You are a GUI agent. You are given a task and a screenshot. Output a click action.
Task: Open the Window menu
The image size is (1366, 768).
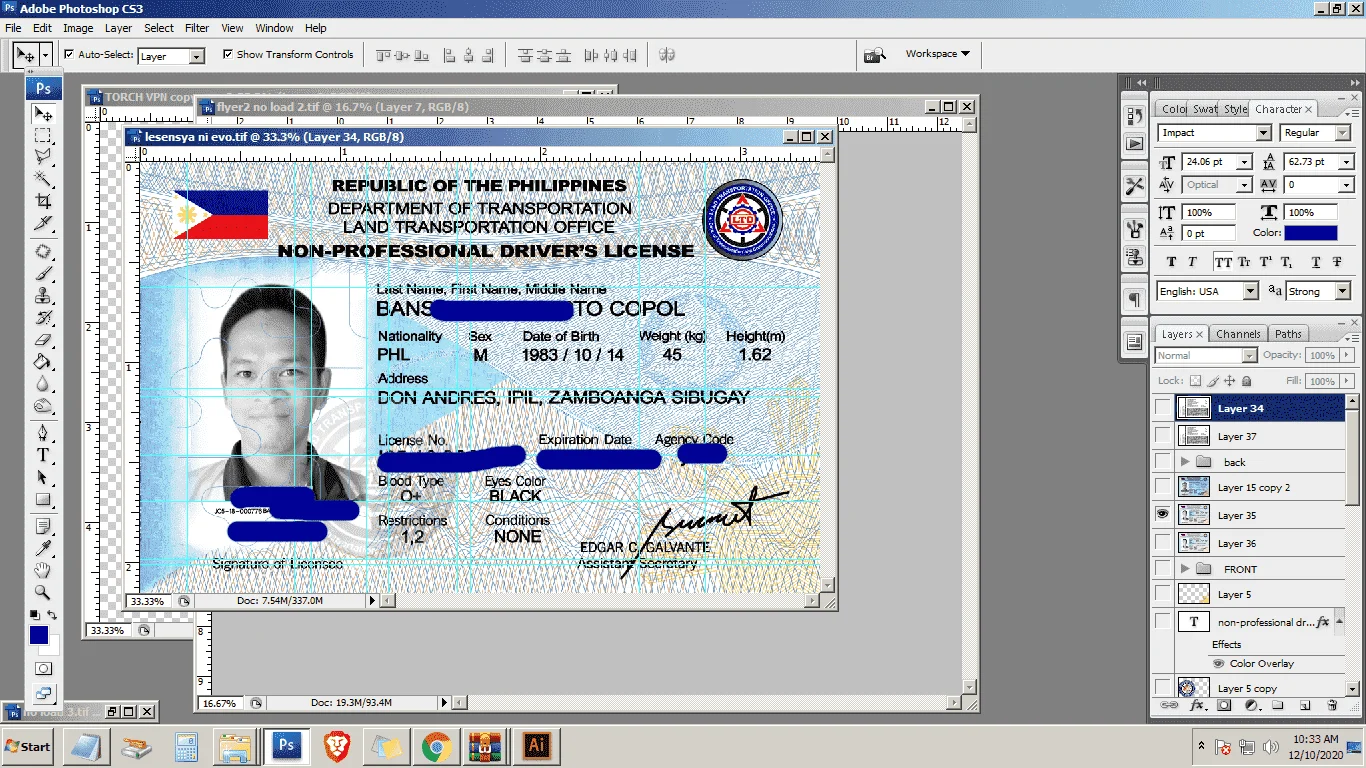point(274,28)
